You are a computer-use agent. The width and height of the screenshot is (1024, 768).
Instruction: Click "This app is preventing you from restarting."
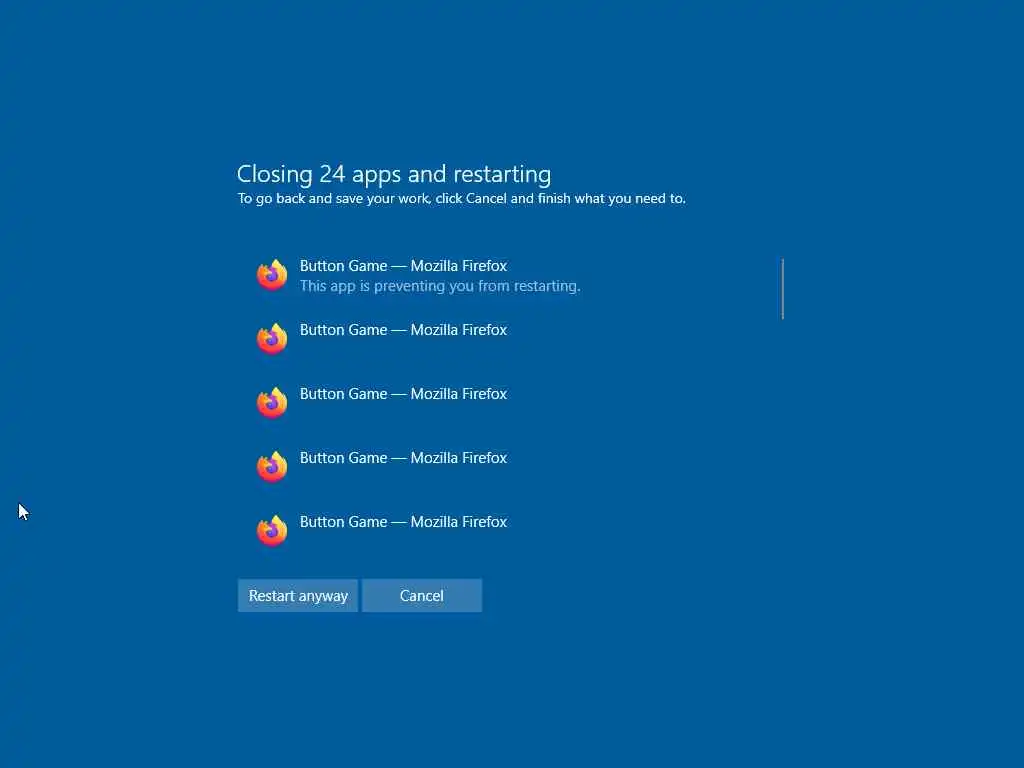tap(440, 286)
